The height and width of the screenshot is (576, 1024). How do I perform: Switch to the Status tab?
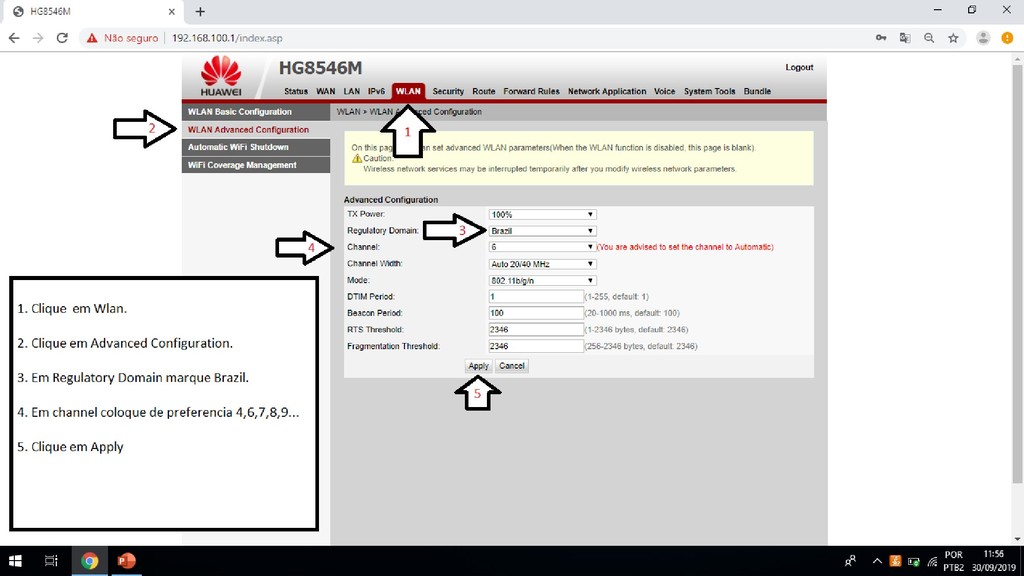296,91
